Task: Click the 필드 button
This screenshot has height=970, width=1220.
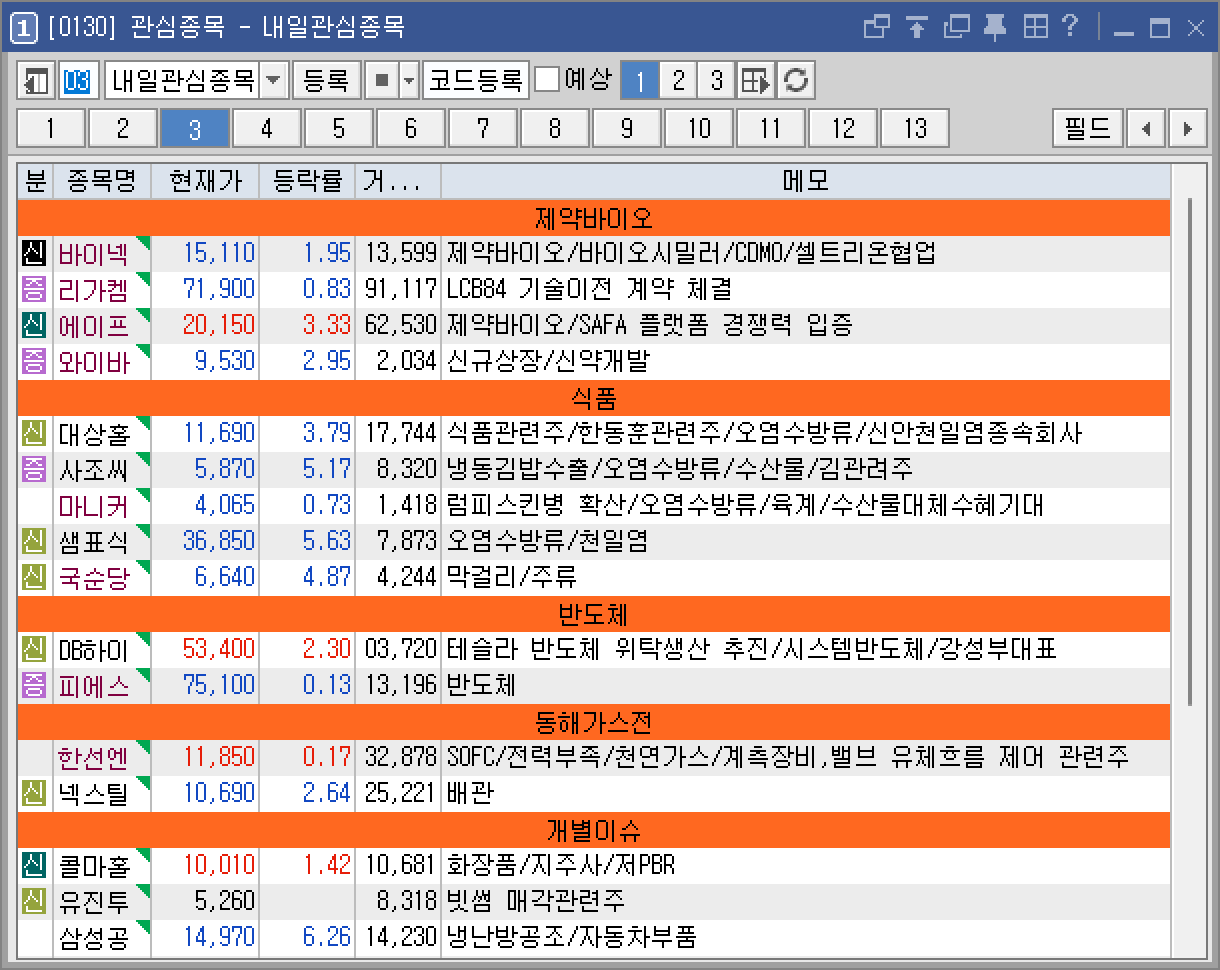Action: pyautogui.click(x=1088, y=129)
